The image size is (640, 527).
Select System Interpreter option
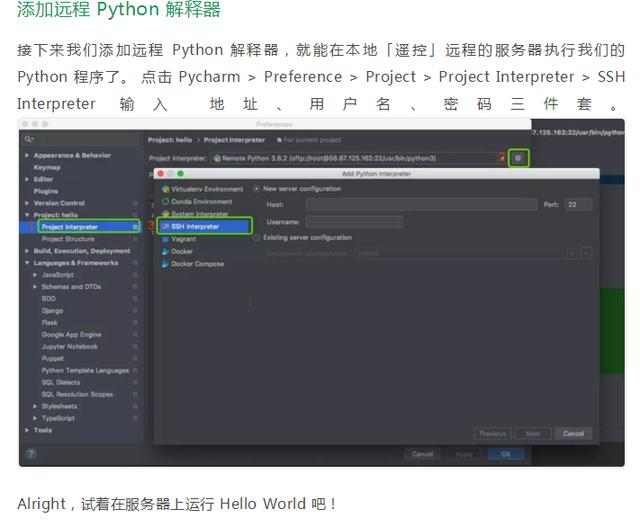[x=195, y=213]
